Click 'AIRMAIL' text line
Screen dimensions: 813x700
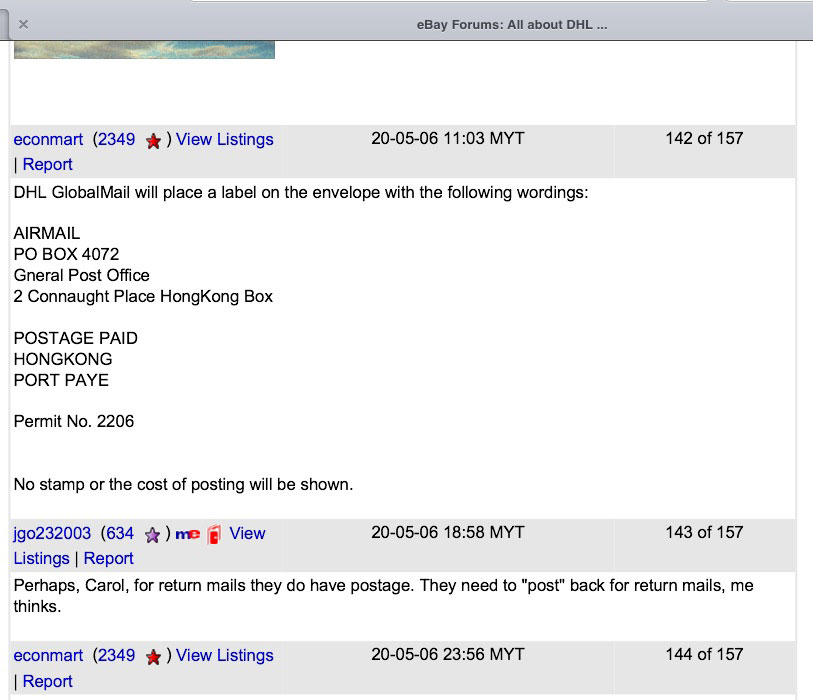(x=47, y=233)
